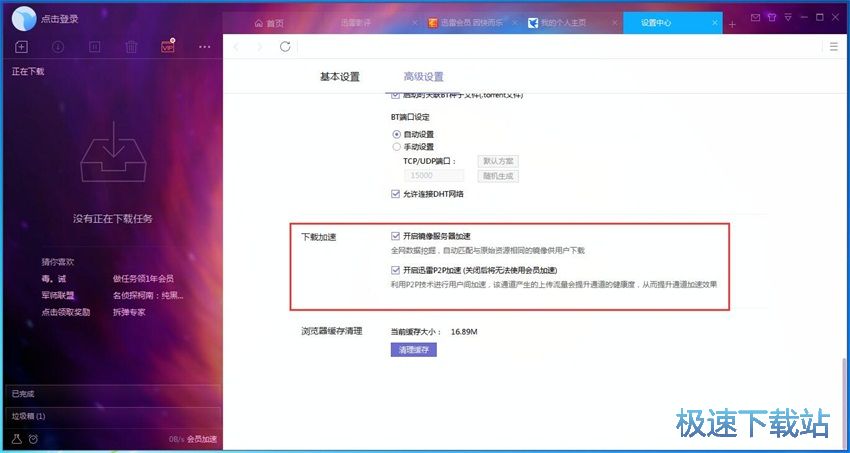Viewport: 850px width, 453px height.
Task: Open 名侦探柯南 recommendation
Action: (148, 295)
